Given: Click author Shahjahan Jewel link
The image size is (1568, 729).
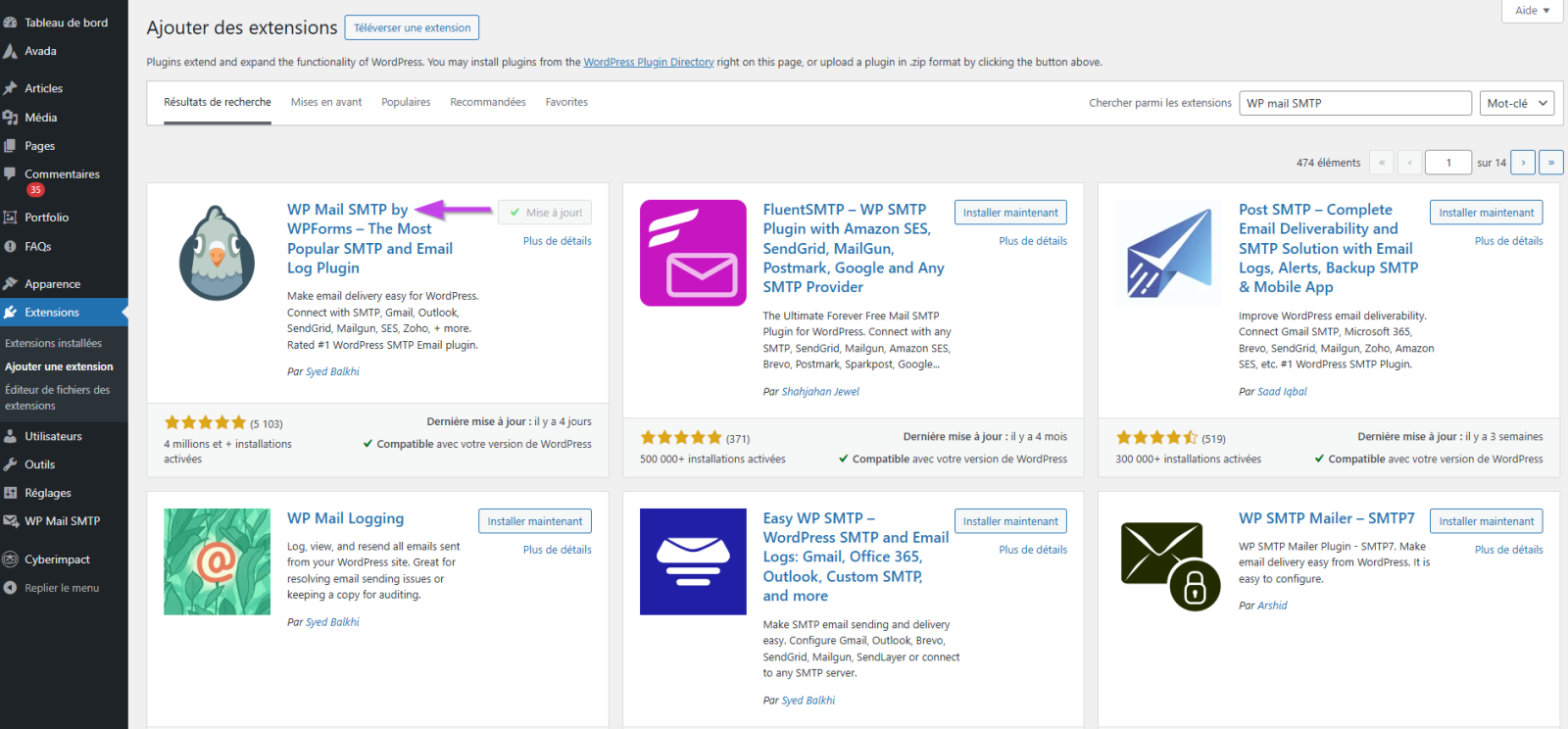Looking at the screenshot, I should pyautogui.click(x=820, y=392).
